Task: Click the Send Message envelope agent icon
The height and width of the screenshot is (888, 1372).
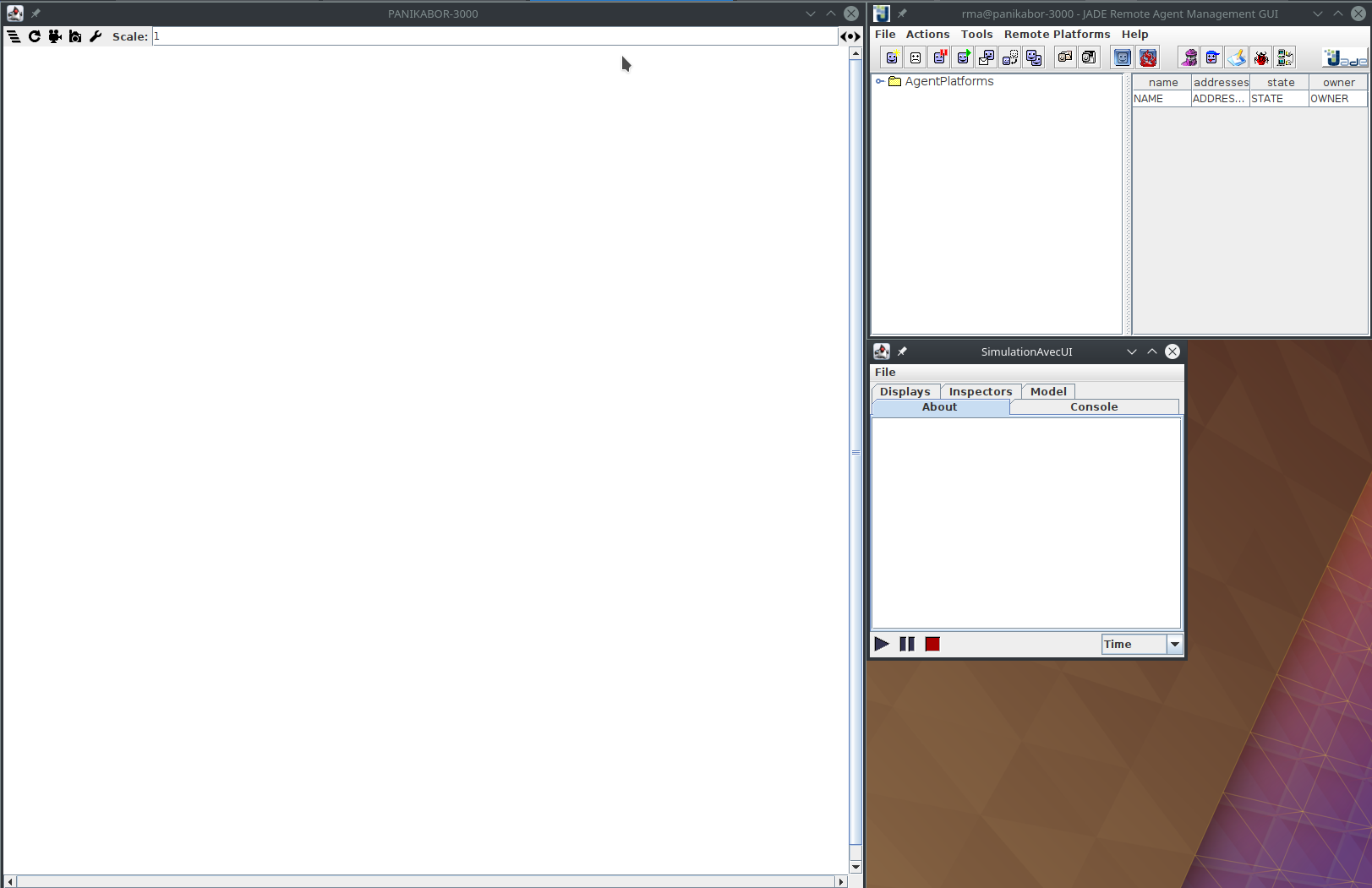Action: coord(987,57)
